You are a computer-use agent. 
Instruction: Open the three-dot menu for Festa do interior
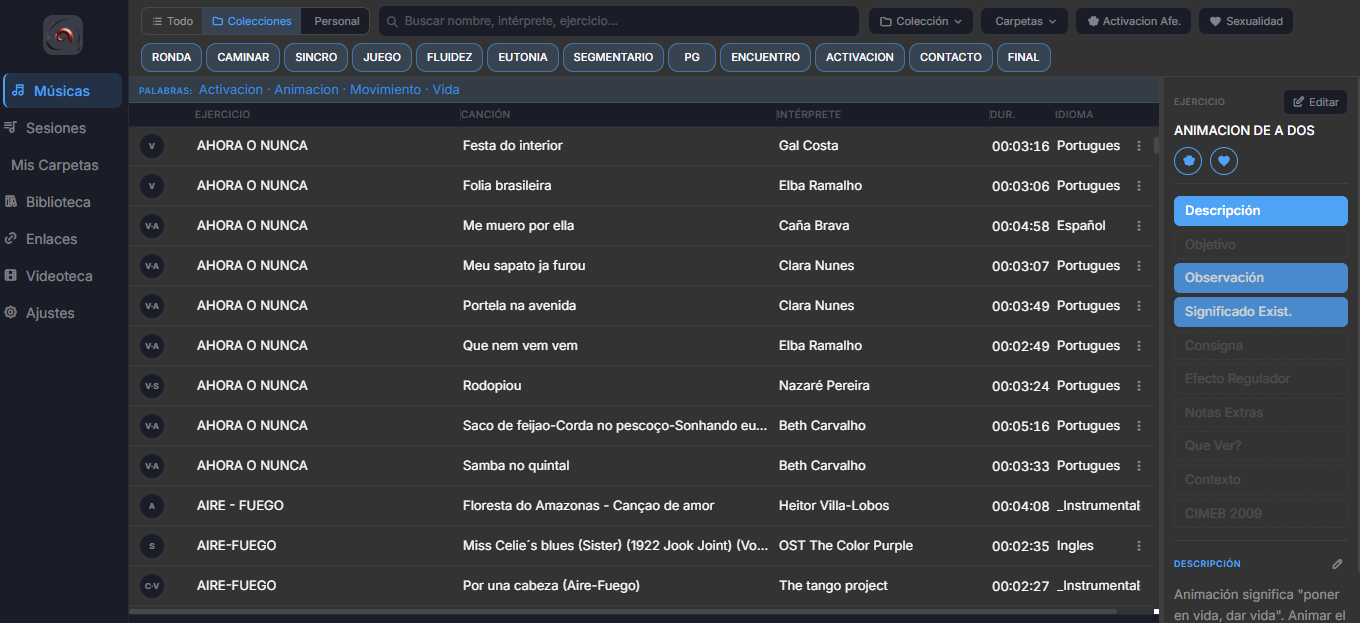[x=1139, y=146]
